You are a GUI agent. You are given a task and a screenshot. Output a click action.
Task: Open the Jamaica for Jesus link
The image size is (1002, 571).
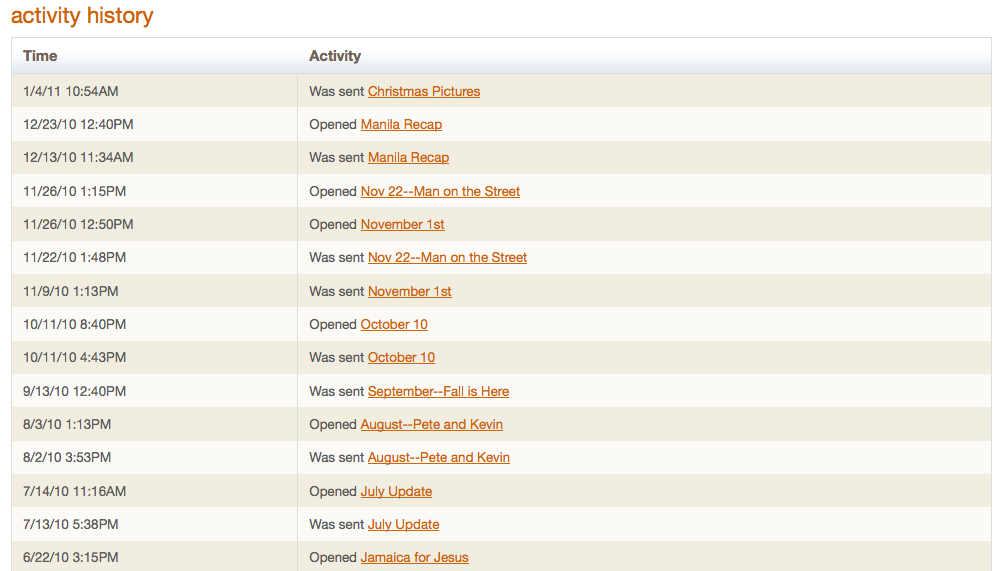[x=415, y=558]
